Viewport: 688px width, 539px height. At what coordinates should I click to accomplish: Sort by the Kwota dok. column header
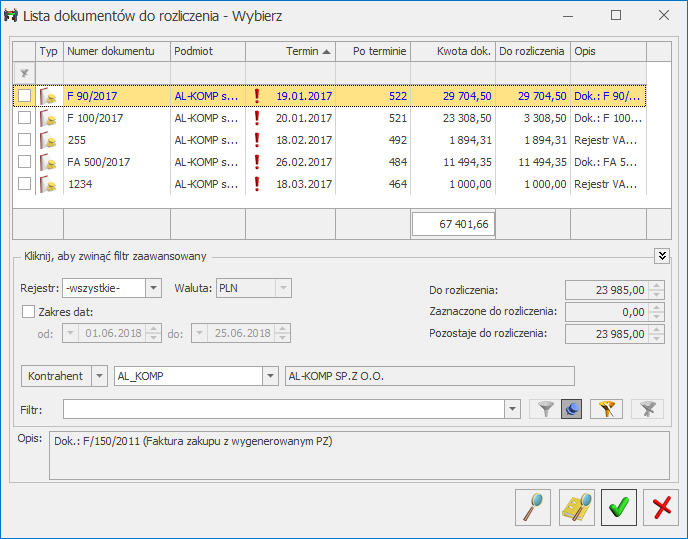tap(453, 51)
